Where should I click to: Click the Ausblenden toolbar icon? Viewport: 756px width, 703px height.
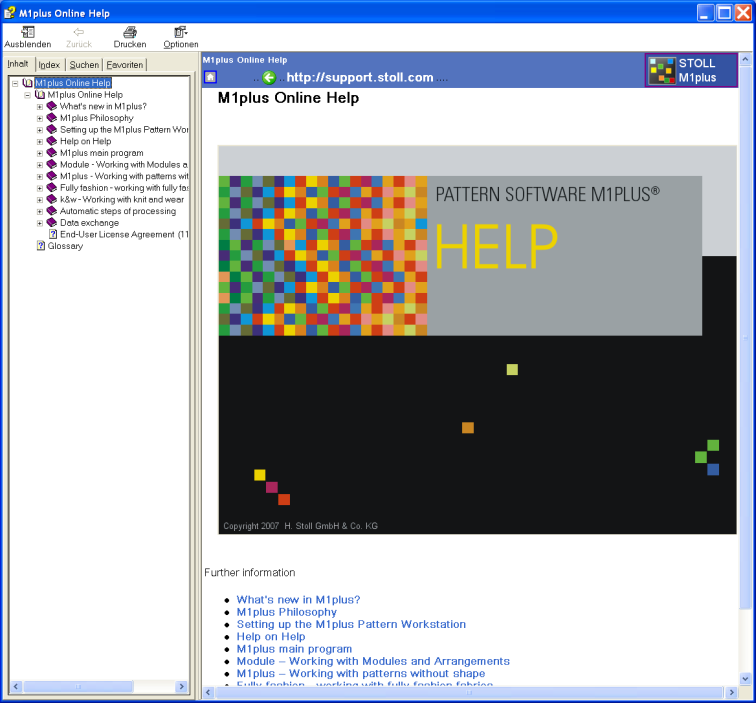click(27, 33)
